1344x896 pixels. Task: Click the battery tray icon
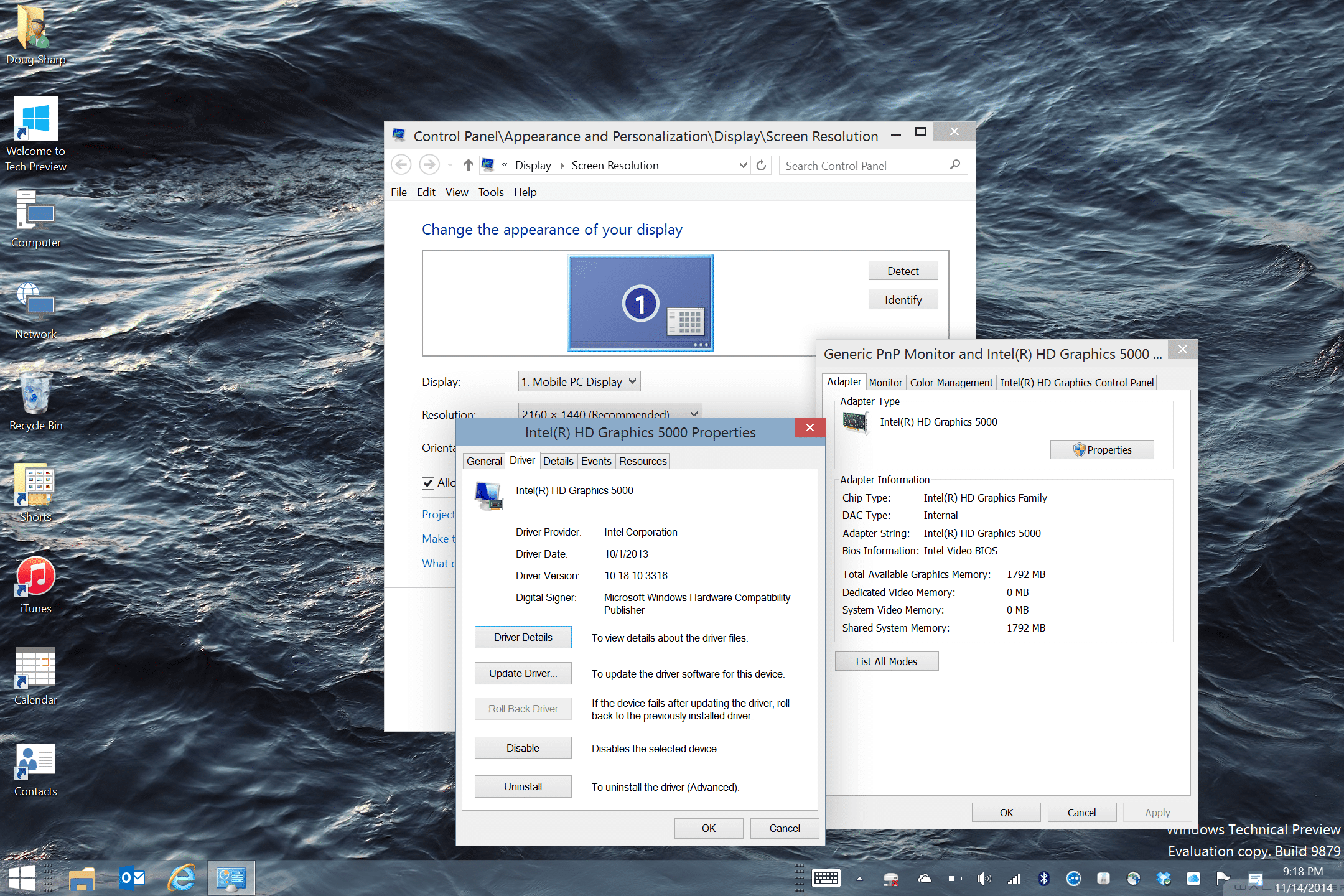[954, 879]
